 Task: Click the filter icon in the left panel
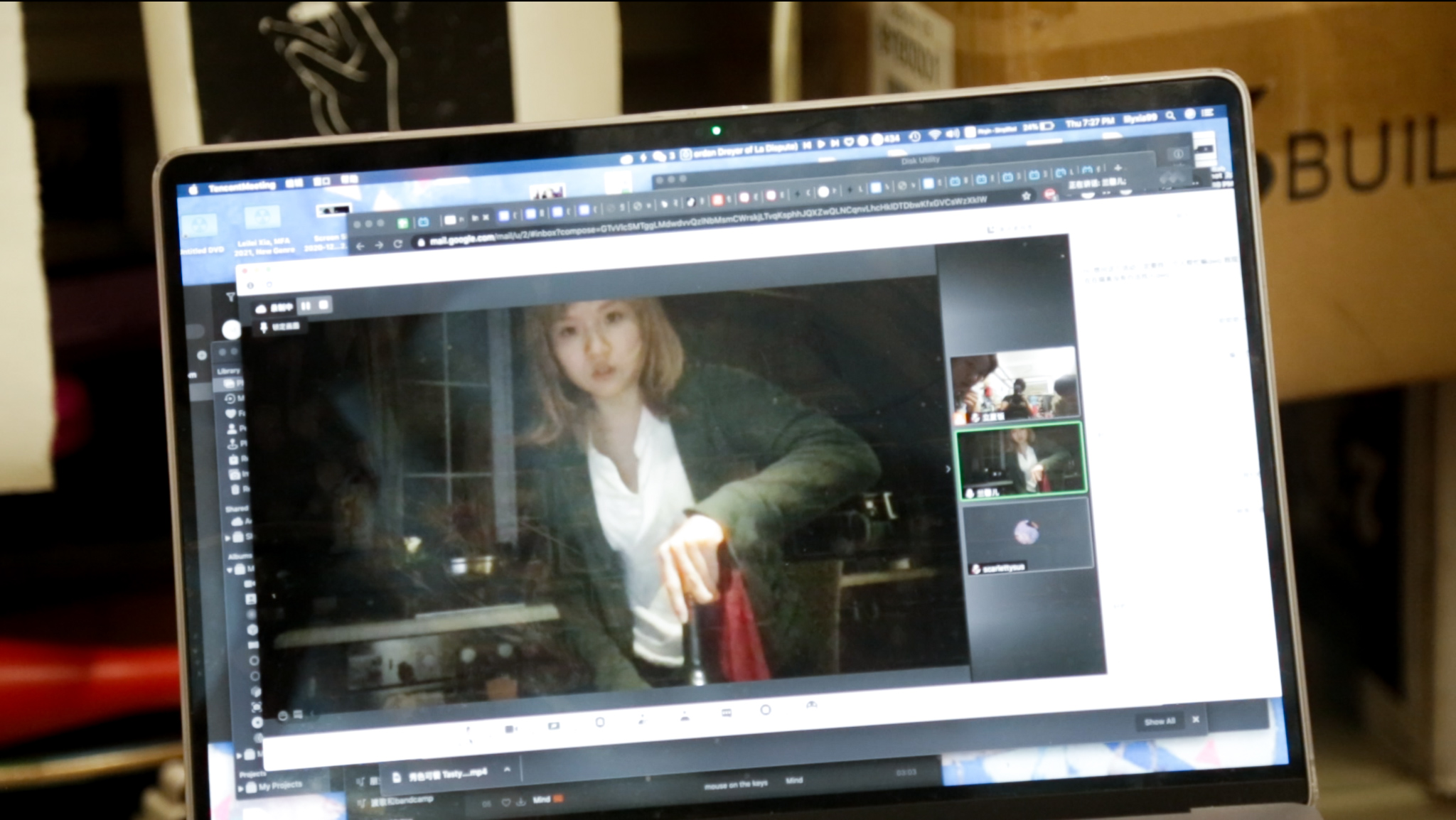[x=230, y=297]
